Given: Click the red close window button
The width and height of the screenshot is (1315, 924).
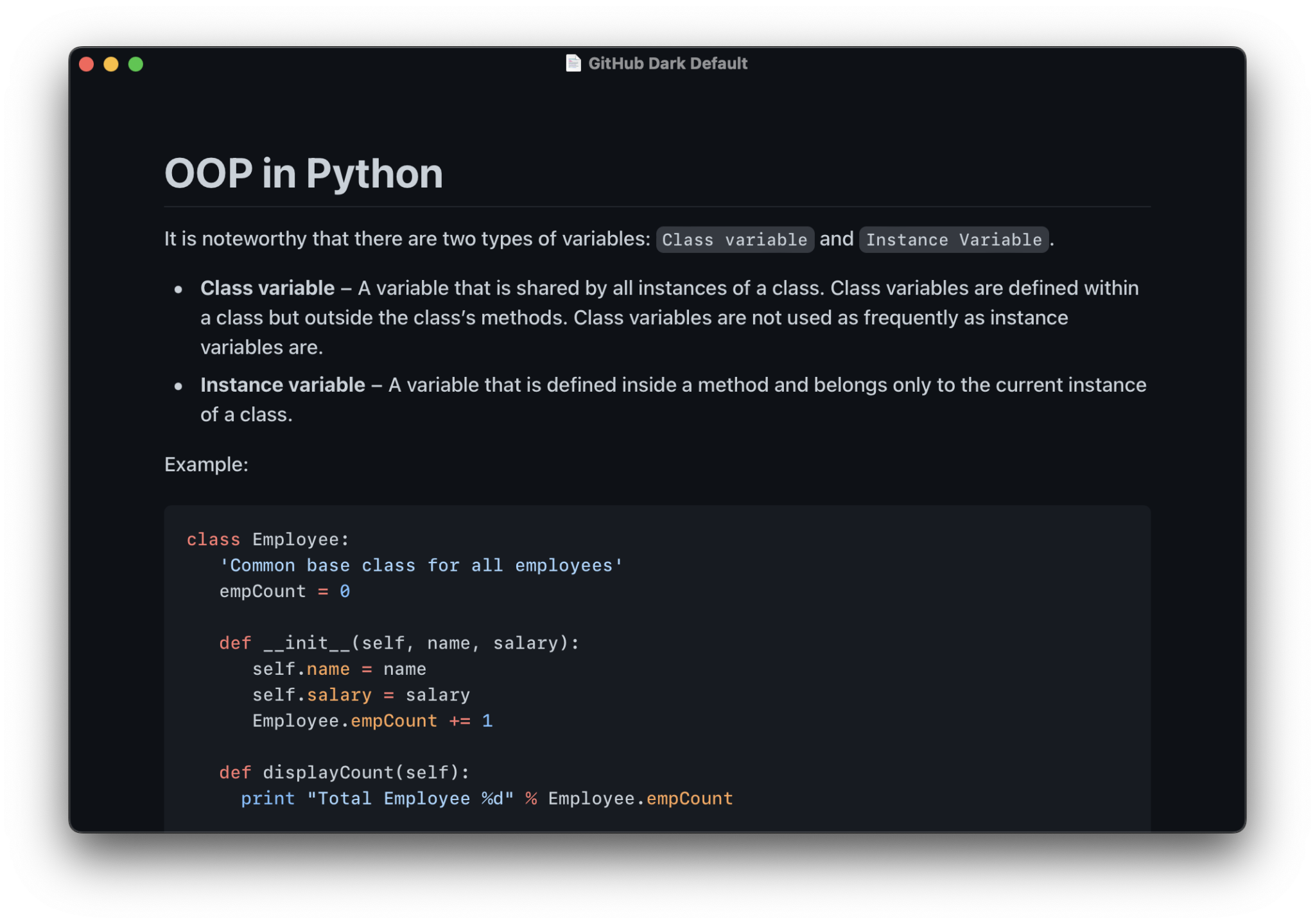Looking at the screenshot, I should click(87, 64).
